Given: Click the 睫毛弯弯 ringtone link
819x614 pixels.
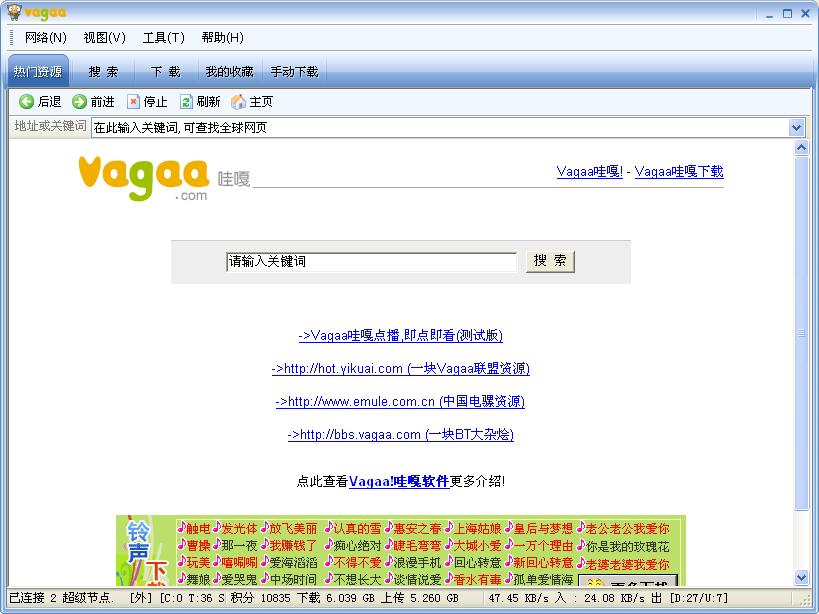Looking at the screenshot, I should coord(417,546).
